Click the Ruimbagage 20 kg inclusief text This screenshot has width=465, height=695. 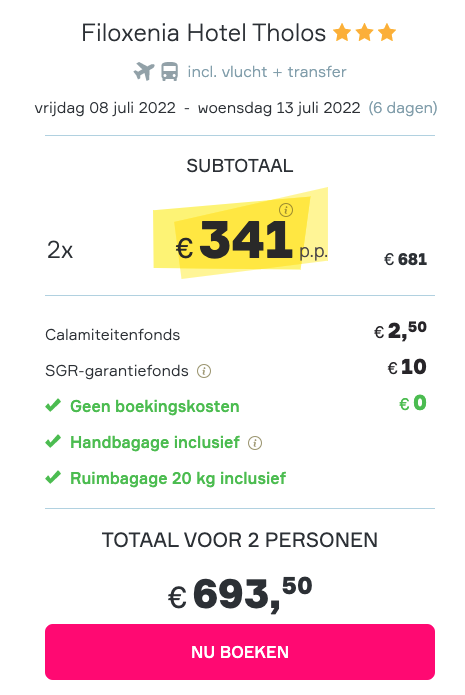point(178,478)
